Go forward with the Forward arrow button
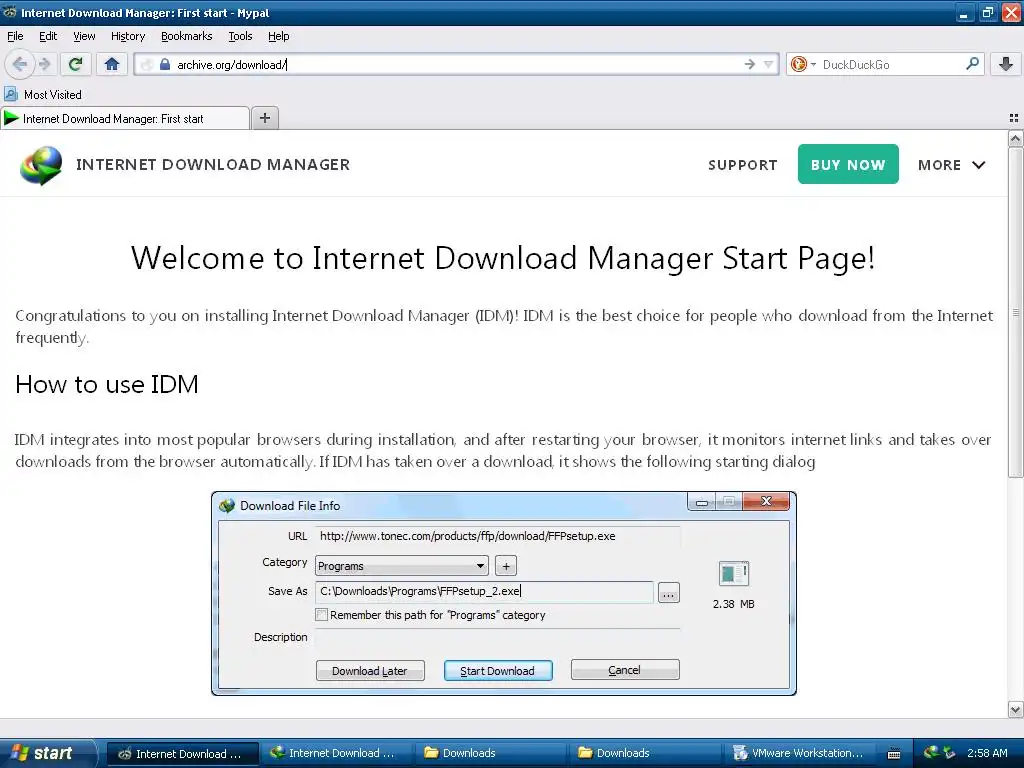1024x768 pixels. [44, 64]
